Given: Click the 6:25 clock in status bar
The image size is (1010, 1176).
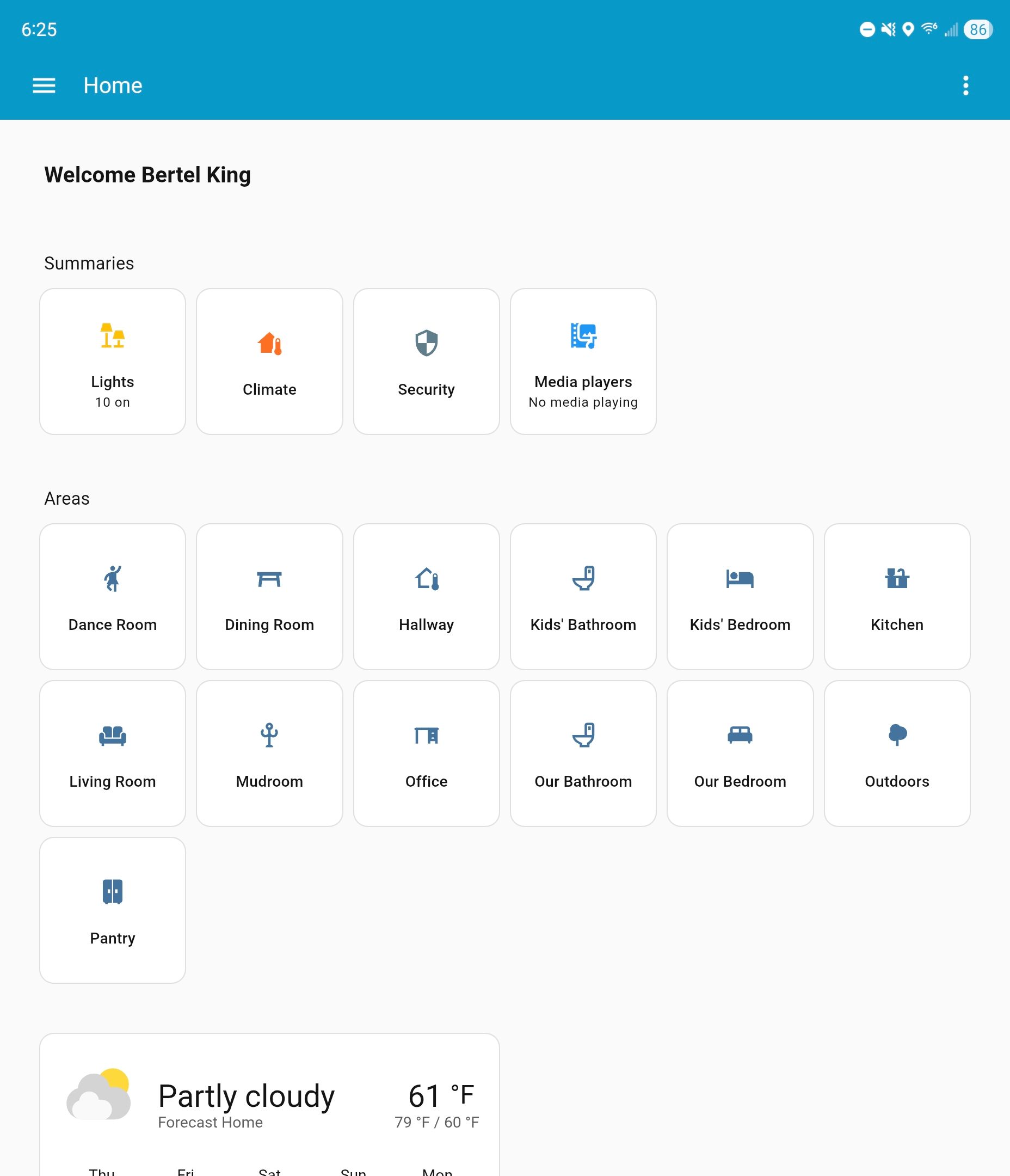Looking at the screenshot, I should point(39,29).
